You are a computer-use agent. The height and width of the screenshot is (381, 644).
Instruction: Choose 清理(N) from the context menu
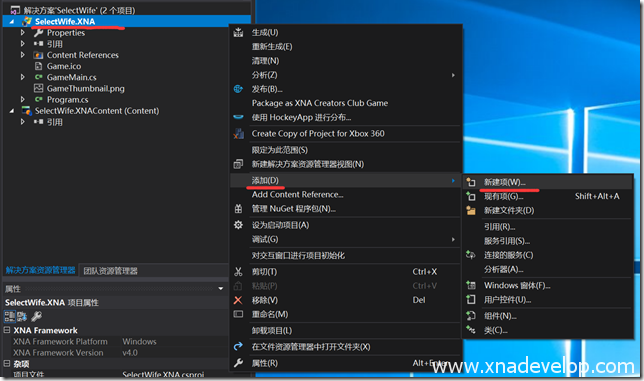click(x=345, y=61)
